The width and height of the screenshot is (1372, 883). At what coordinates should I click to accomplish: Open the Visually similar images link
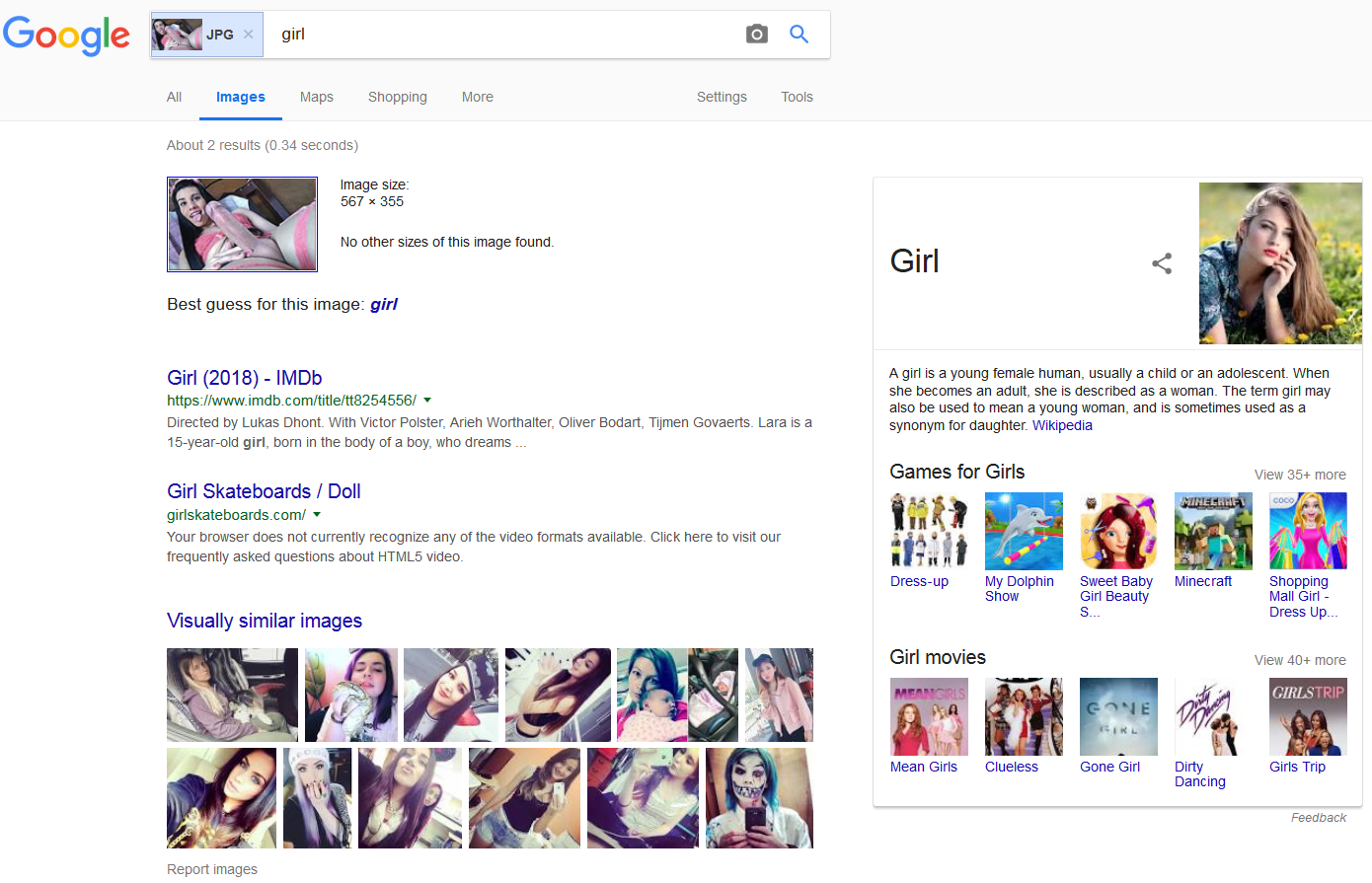(265, 621)
